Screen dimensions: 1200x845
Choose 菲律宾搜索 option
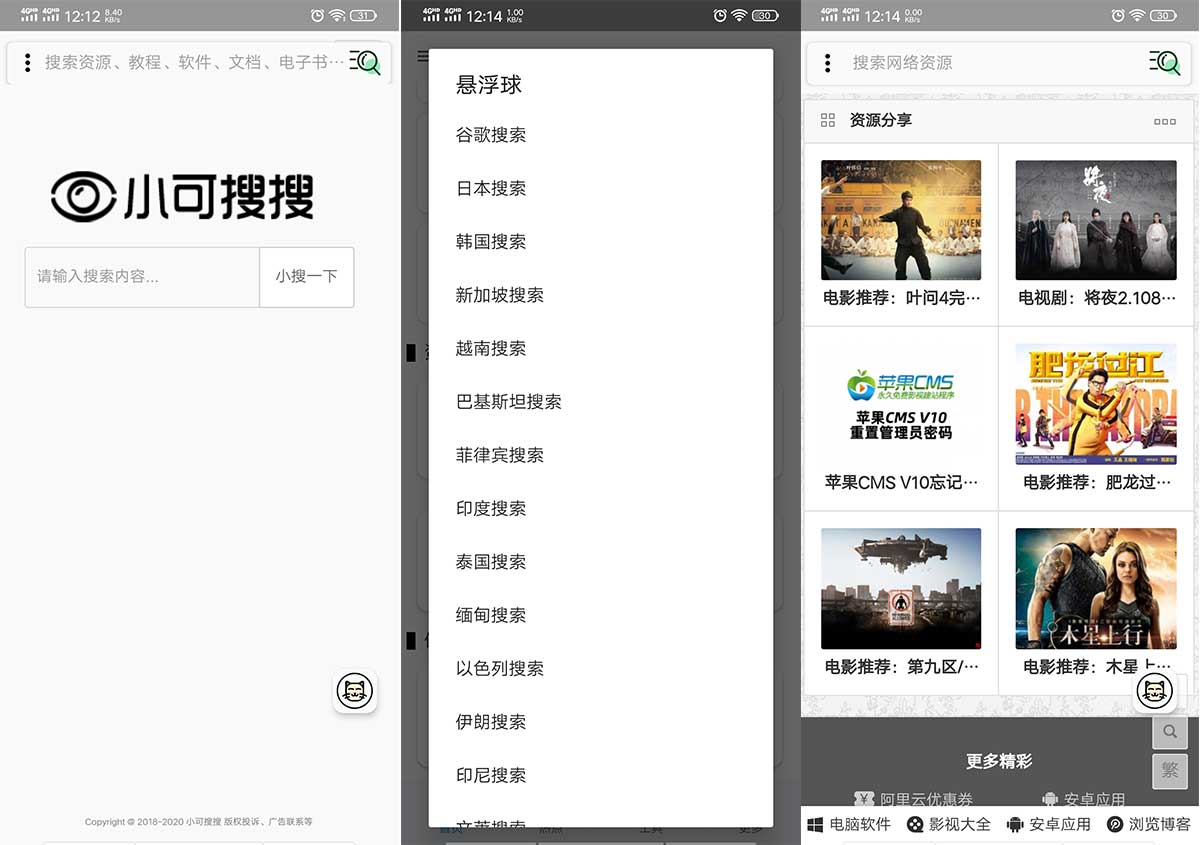pyautogui.click(x=500, y=455)
